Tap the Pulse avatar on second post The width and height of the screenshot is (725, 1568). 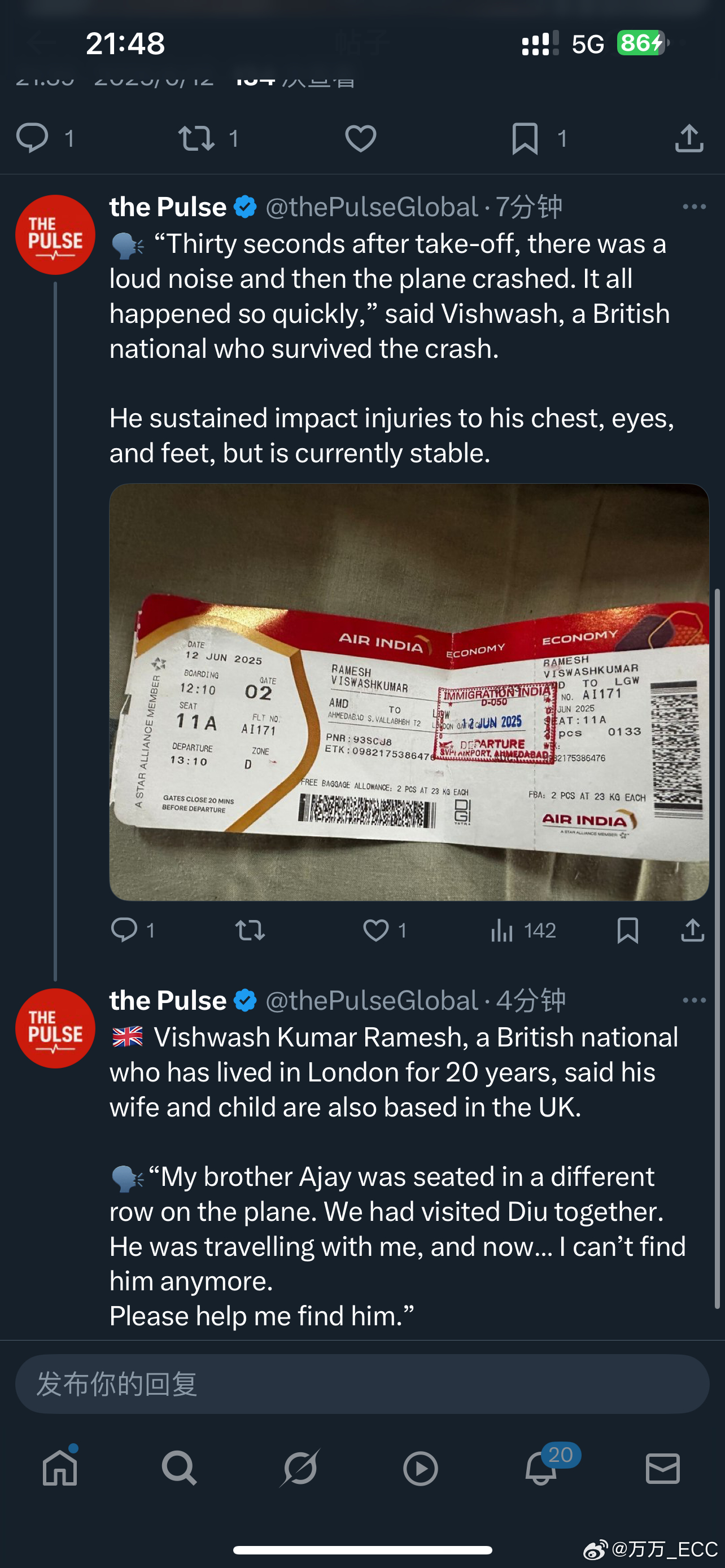pyautogui.click(x=55, y=1028)
